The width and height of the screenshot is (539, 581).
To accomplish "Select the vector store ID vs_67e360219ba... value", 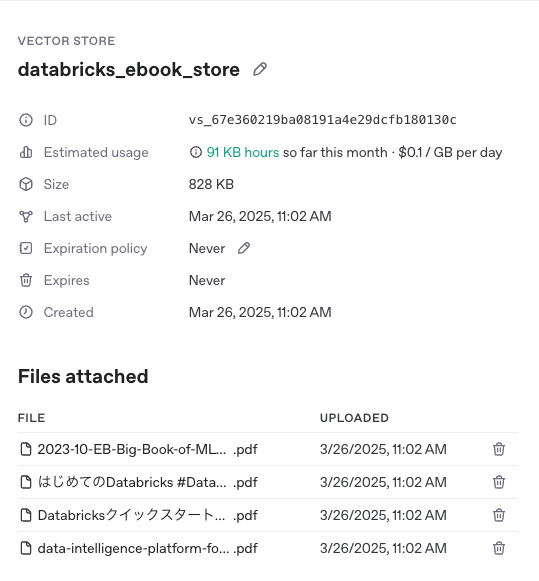I will click(323, 120).
